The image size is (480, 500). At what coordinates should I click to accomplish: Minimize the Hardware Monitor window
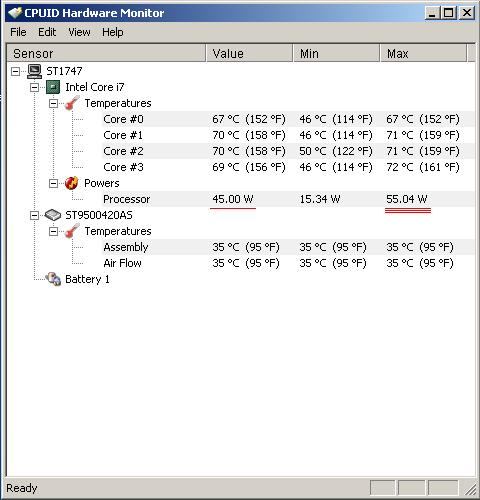coord(432,13)
